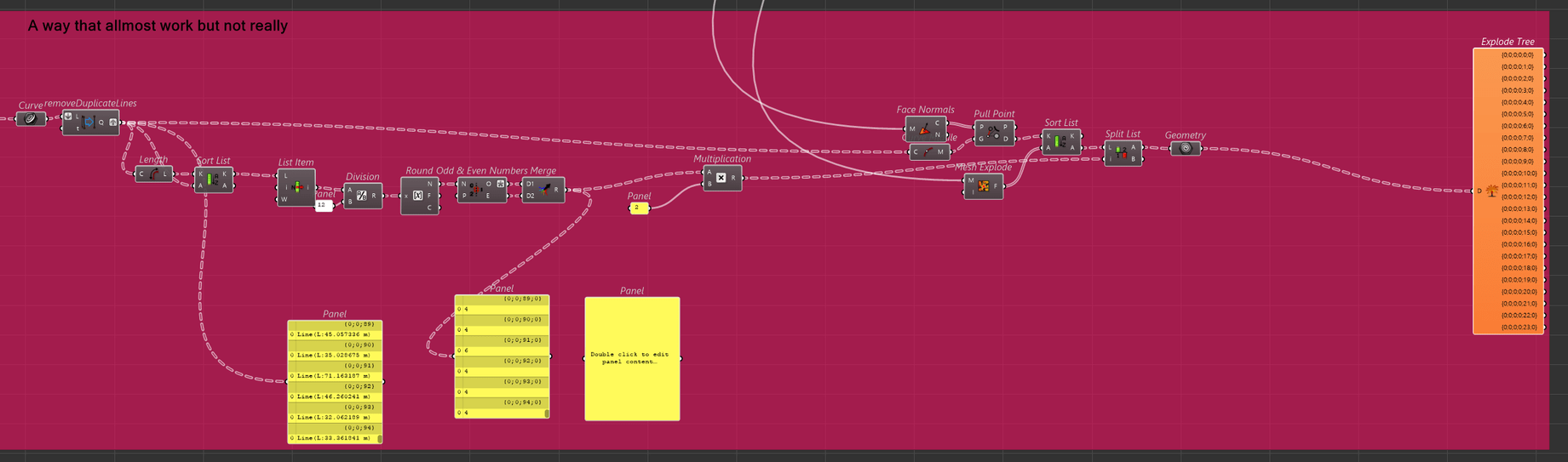The height and width of the screenshot is (462, 1568).
Task: Click the Multiplication component's R output
Action: tap(733, 178)
